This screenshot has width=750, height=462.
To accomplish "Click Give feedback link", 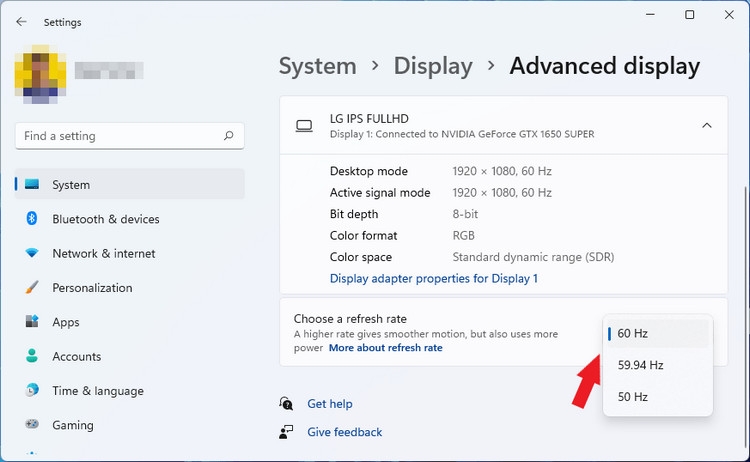I will pos(344,432).
